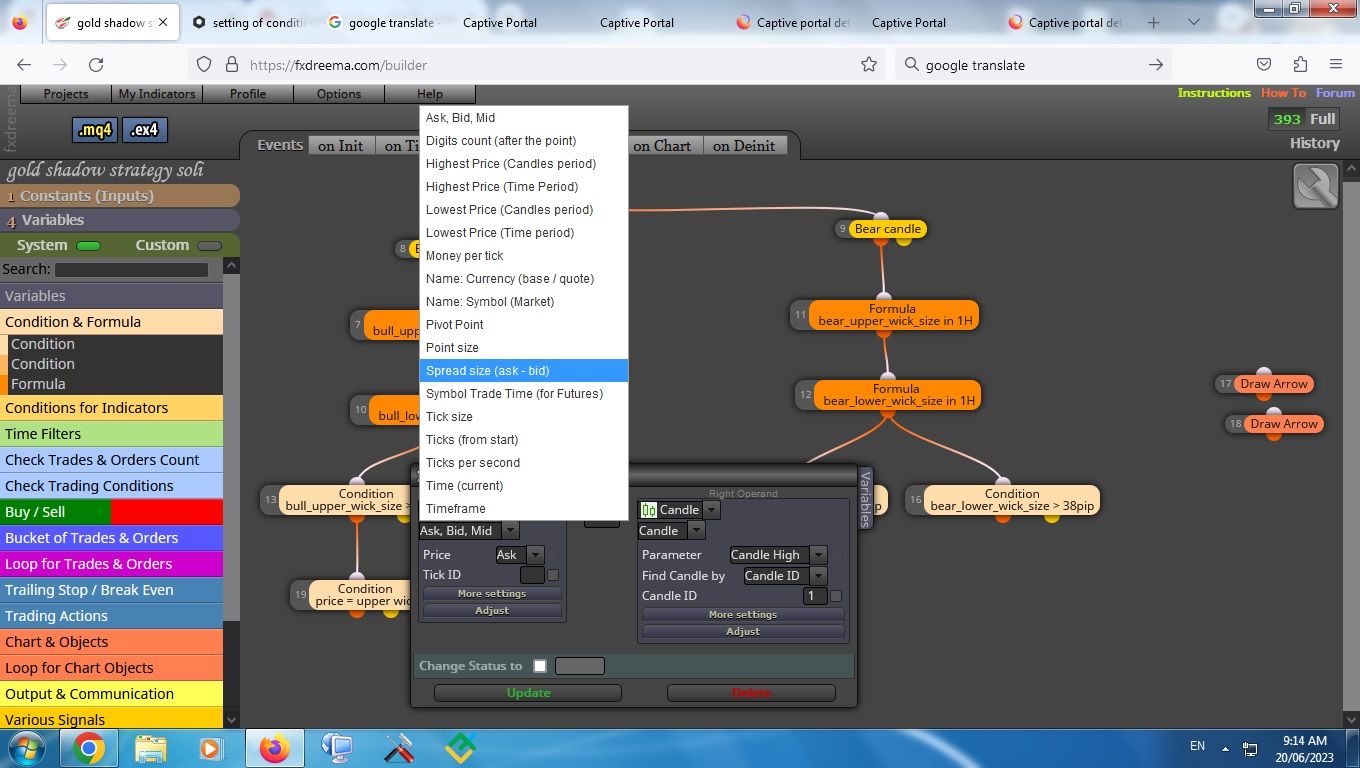Open the Pocket save icon
Screen dimensions: 1360x768
[x=1264, y=65]
